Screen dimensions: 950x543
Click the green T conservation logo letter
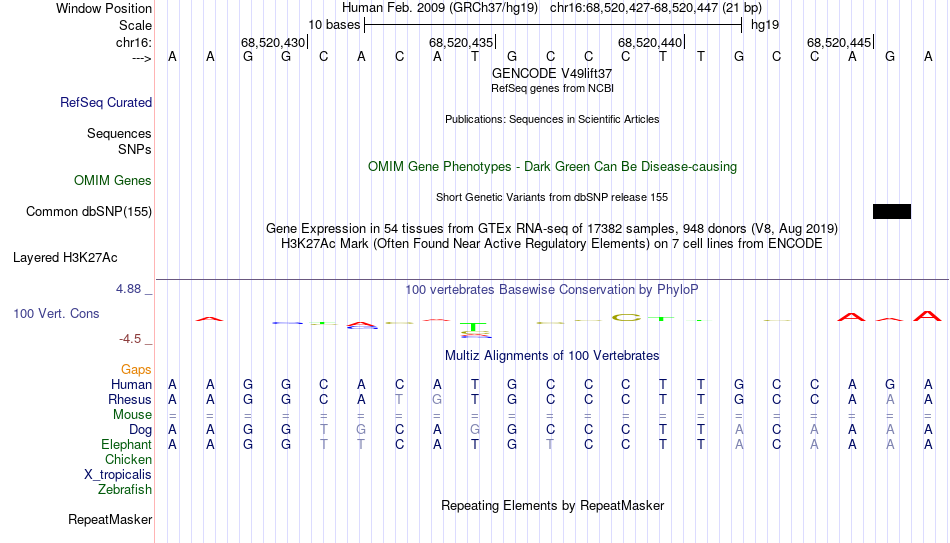pyautogui.click(x=475, y=327)
